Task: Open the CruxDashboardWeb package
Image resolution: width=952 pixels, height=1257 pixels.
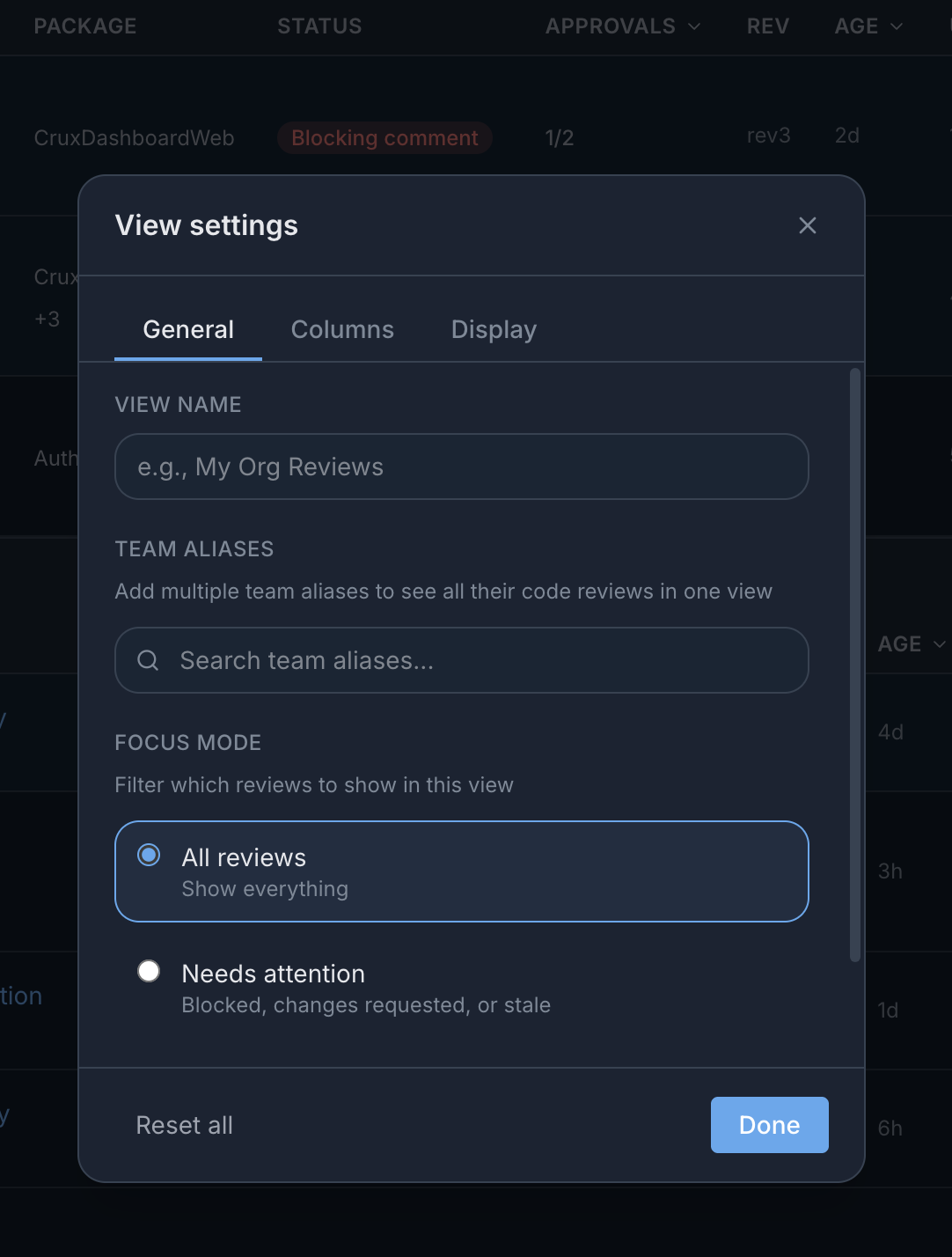Action: [x=134, y=138]
